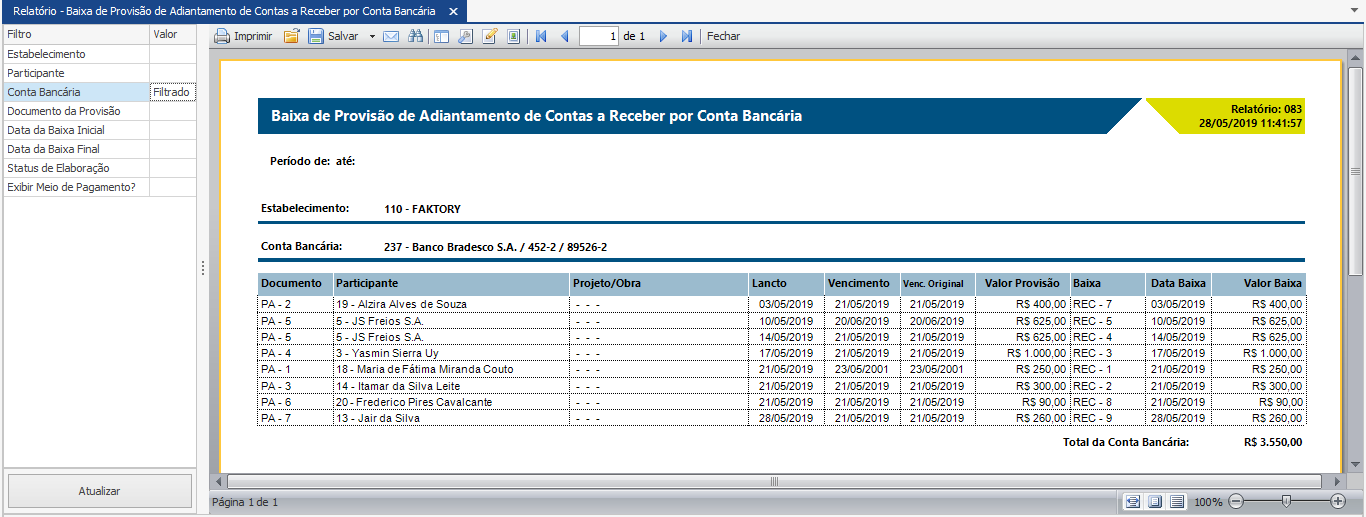Click the Imprimir printer icon

coord(222,36)
